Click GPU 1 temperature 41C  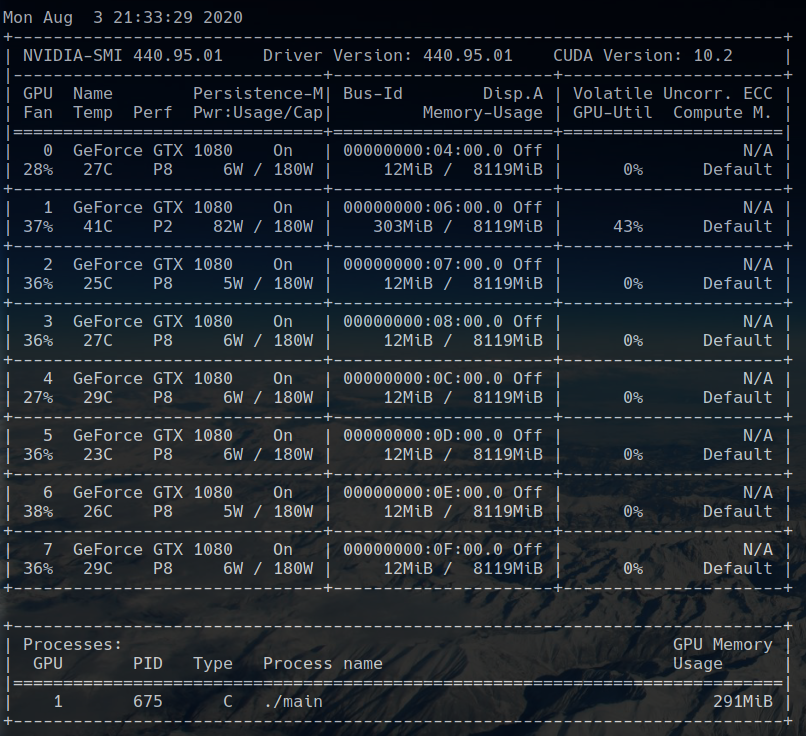click(x=98, y=227)
